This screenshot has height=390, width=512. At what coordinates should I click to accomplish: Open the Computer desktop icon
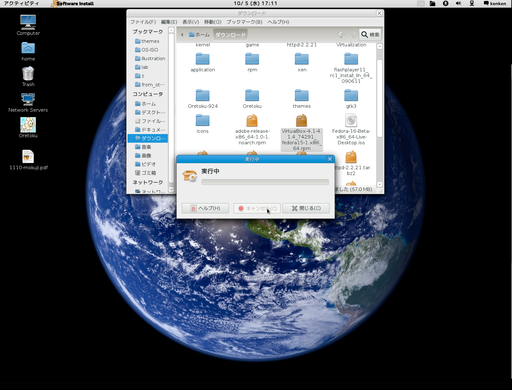coord(28,25)
